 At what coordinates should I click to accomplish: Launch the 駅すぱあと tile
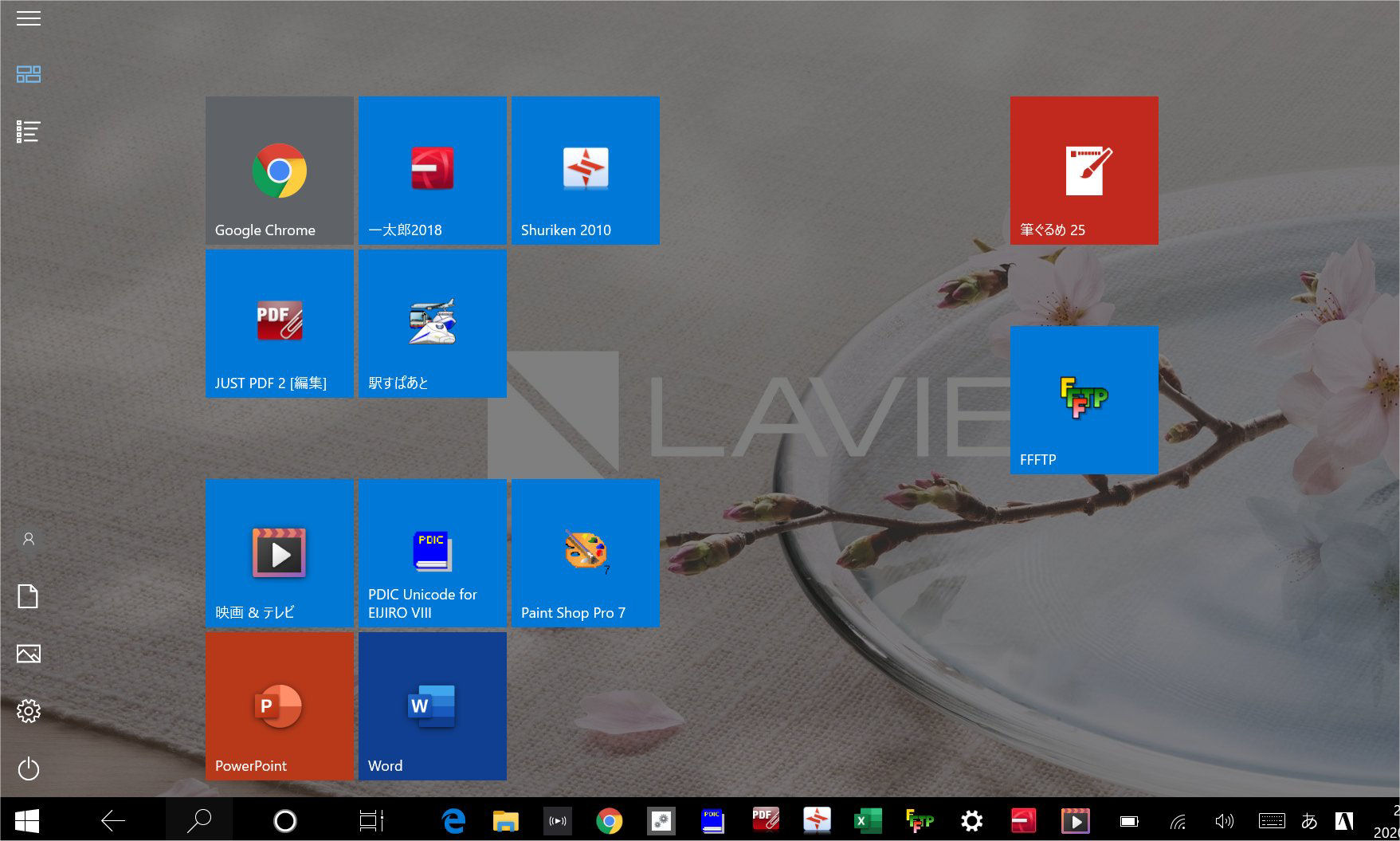tap(432, 323)
